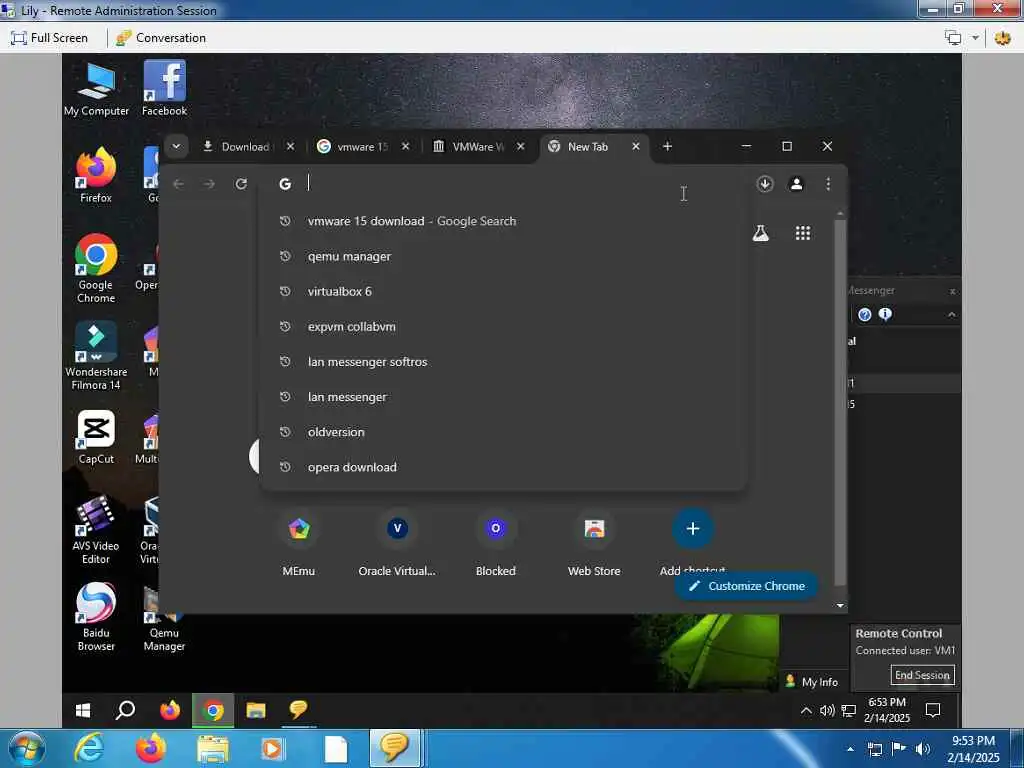
Task: Click the media player on host taskbar
Action: (272, 749)
